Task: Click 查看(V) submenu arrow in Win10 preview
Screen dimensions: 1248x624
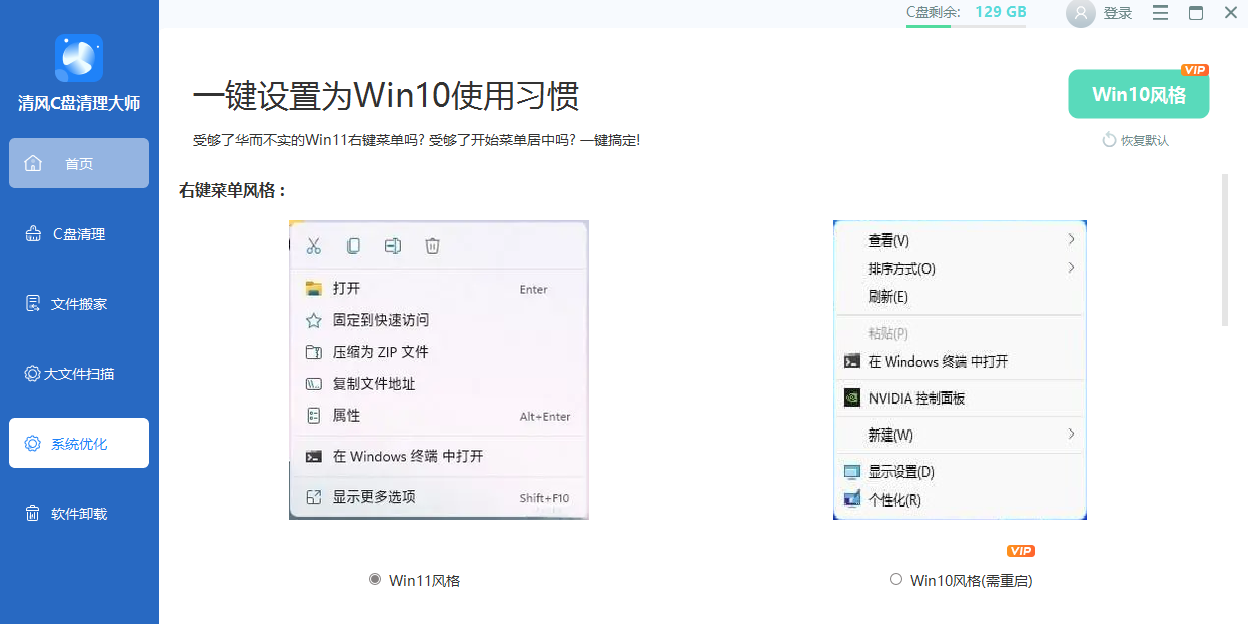Action: pos(1071,239)
